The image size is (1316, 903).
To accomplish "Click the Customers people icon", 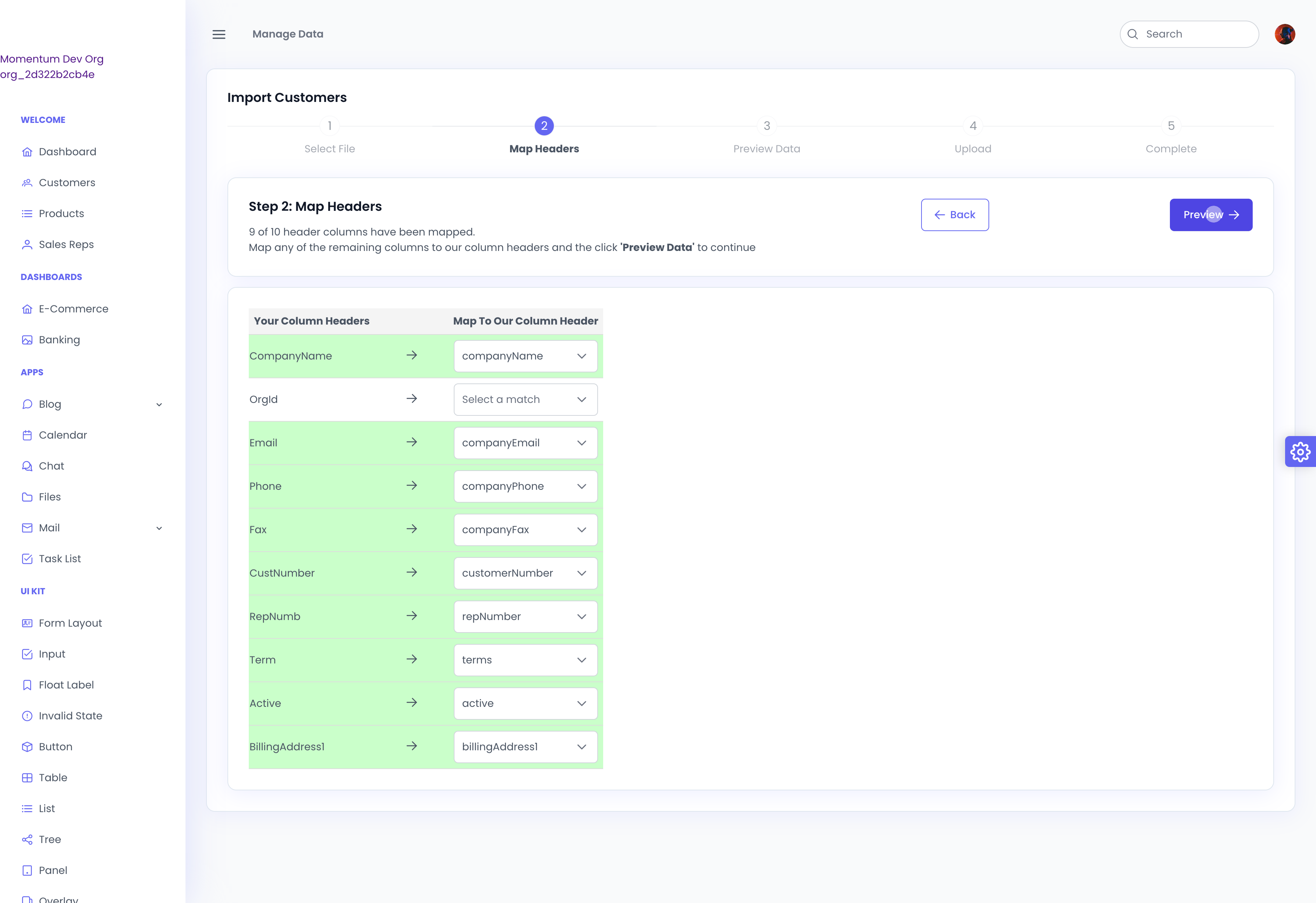I will [27, 182].
